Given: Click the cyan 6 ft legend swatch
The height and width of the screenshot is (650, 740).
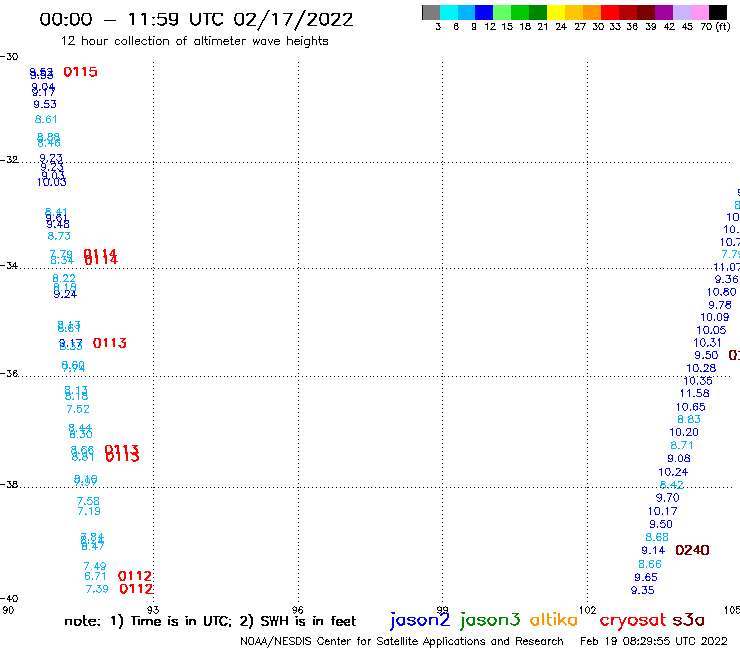Looking at the screenshot, I should coord(449,12).
